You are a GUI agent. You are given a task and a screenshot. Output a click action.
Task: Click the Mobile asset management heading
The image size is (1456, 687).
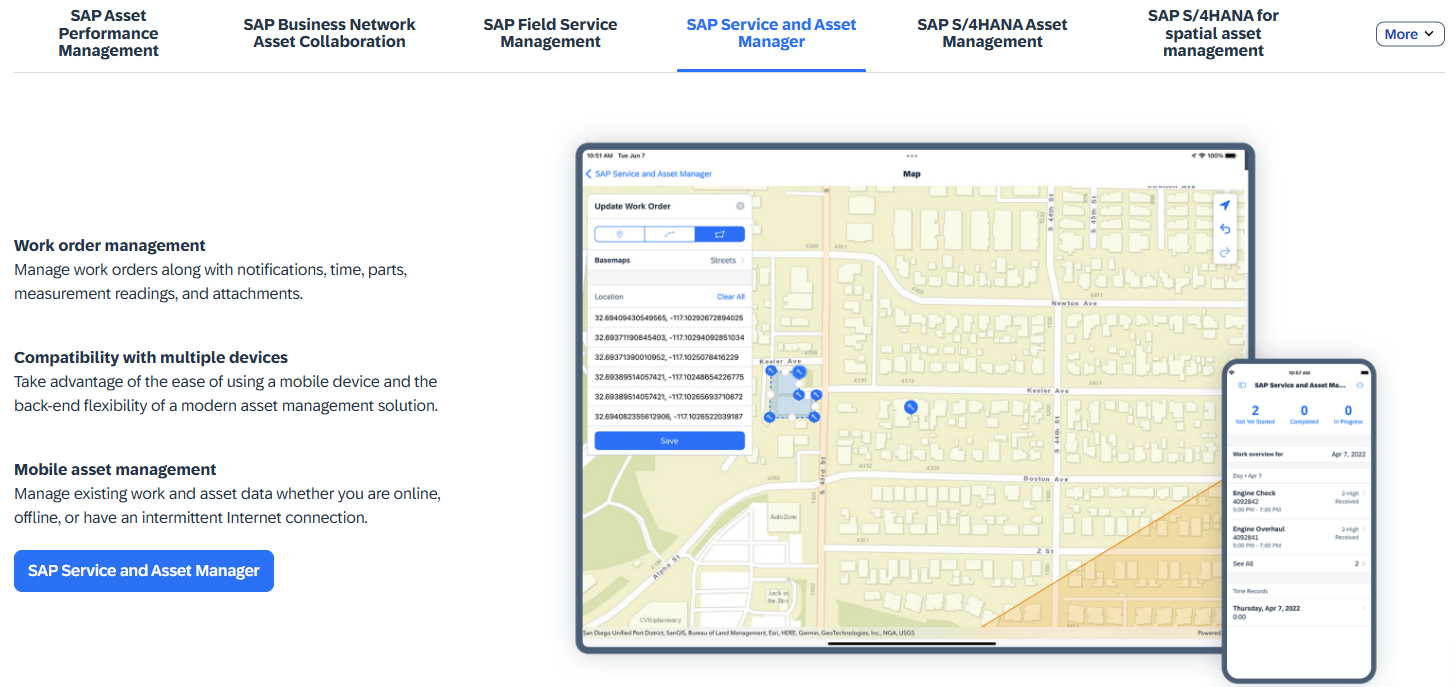pyautogui.click(x=115, y=469)
